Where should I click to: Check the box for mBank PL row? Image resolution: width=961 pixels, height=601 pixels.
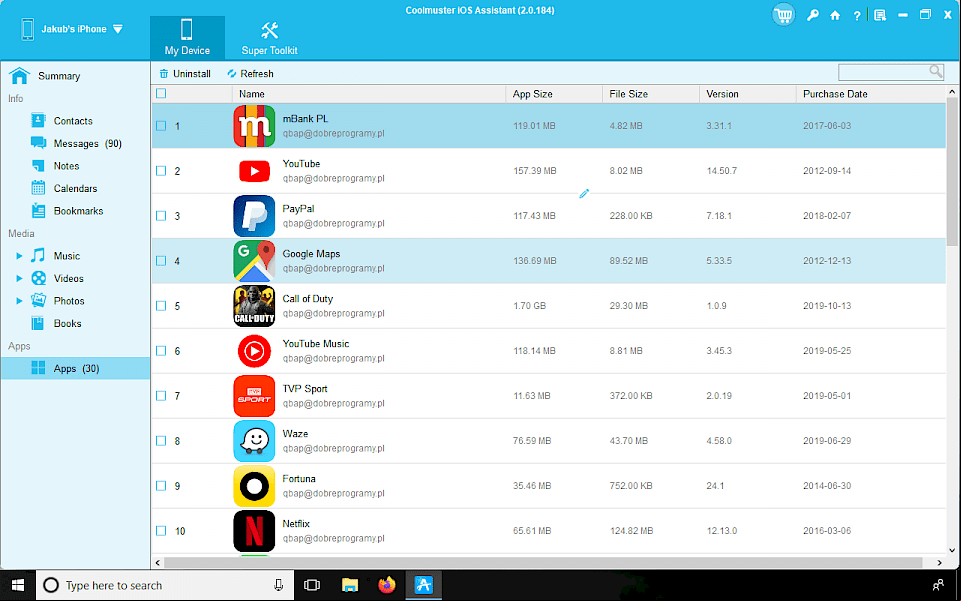point(161,126)
